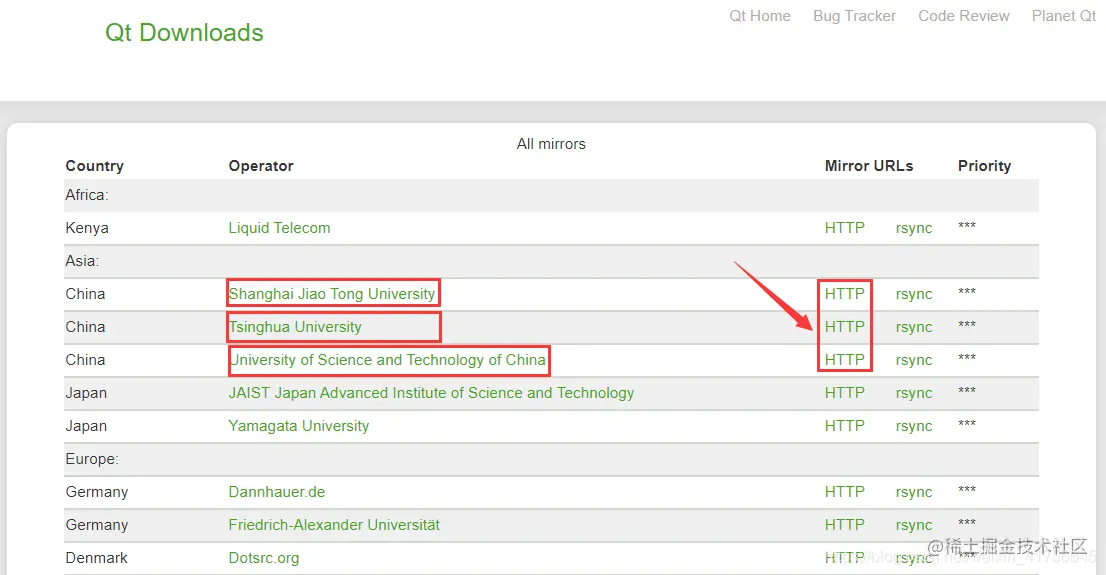Open the Yamagata University link
Image resolution: width=1106 pixels, height=575 pixels.
(298, 426)
